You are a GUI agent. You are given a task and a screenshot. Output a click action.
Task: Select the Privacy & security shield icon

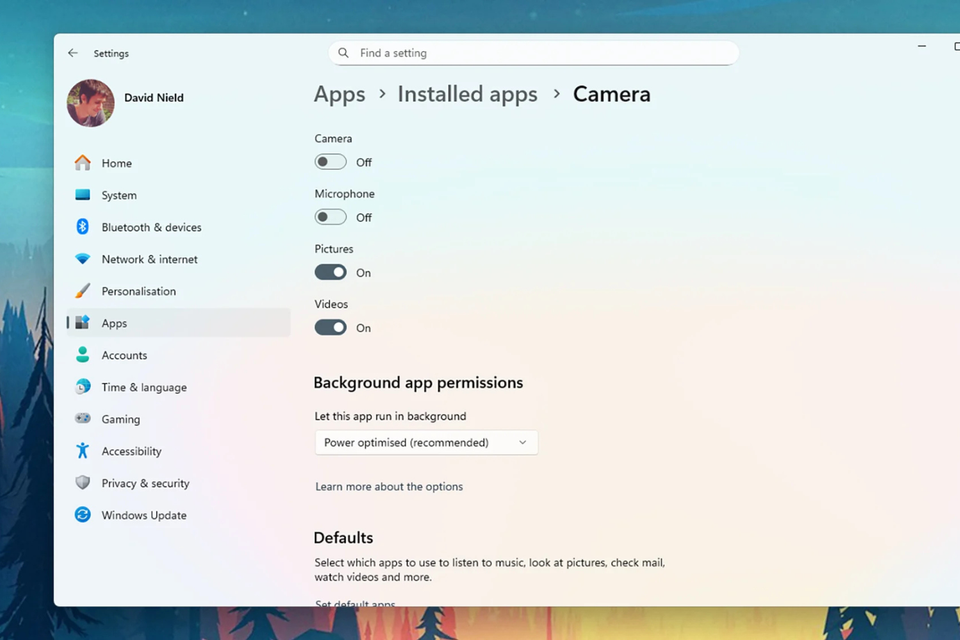82,483
